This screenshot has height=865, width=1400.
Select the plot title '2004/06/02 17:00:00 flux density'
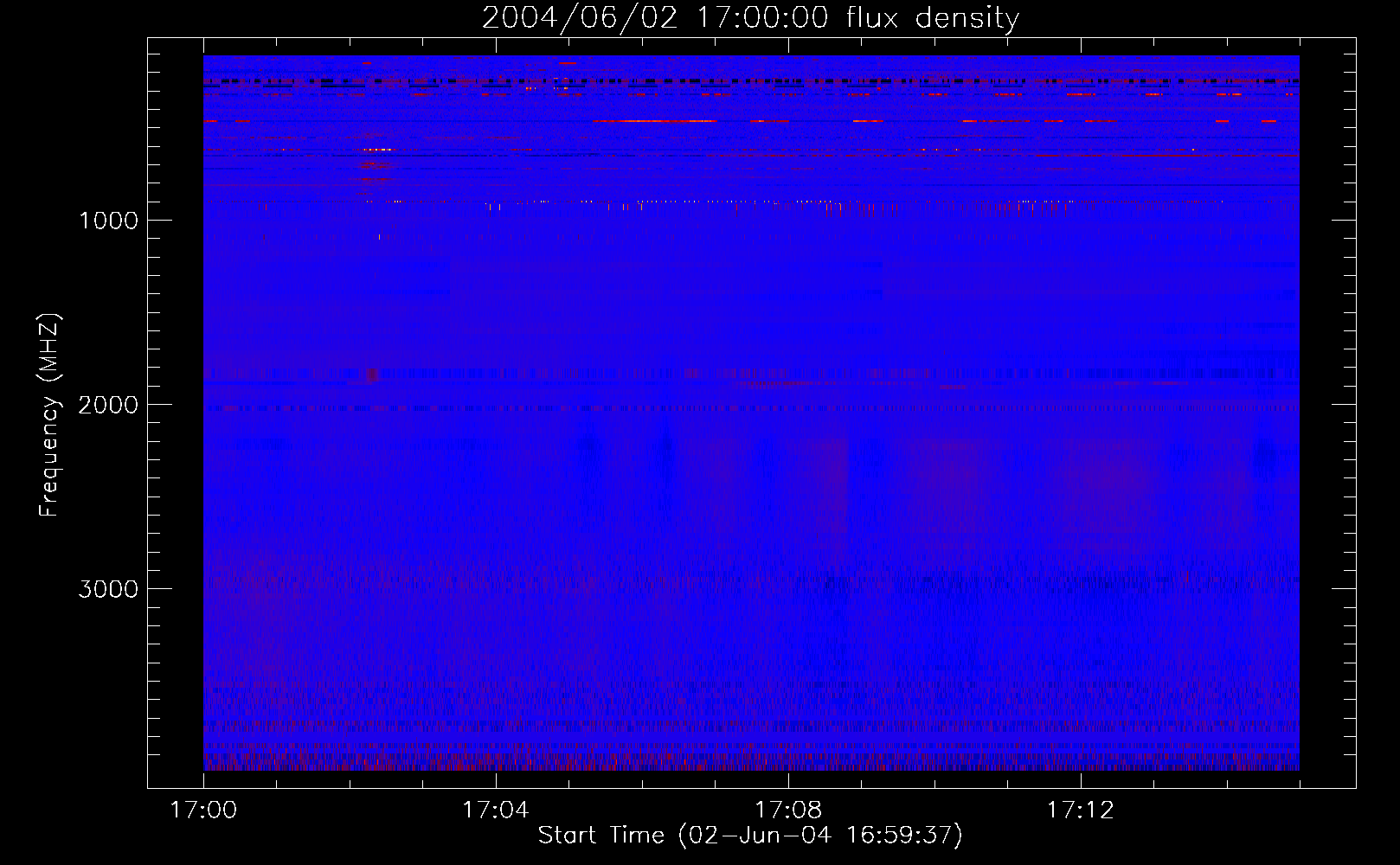[x=750, y=18]
